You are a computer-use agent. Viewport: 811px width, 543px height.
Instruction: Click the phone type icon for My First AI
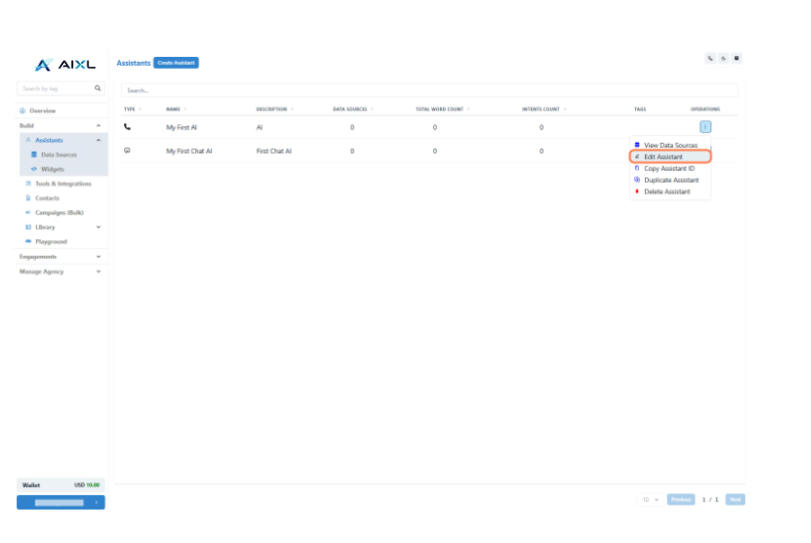pyautogui.click(x=127, y=127)
